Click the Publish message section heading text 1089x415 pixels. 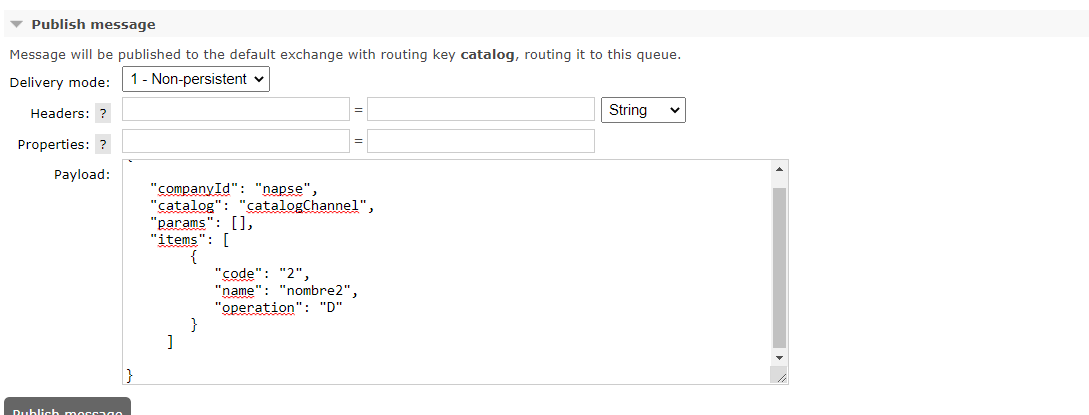(x=93, y=24)
